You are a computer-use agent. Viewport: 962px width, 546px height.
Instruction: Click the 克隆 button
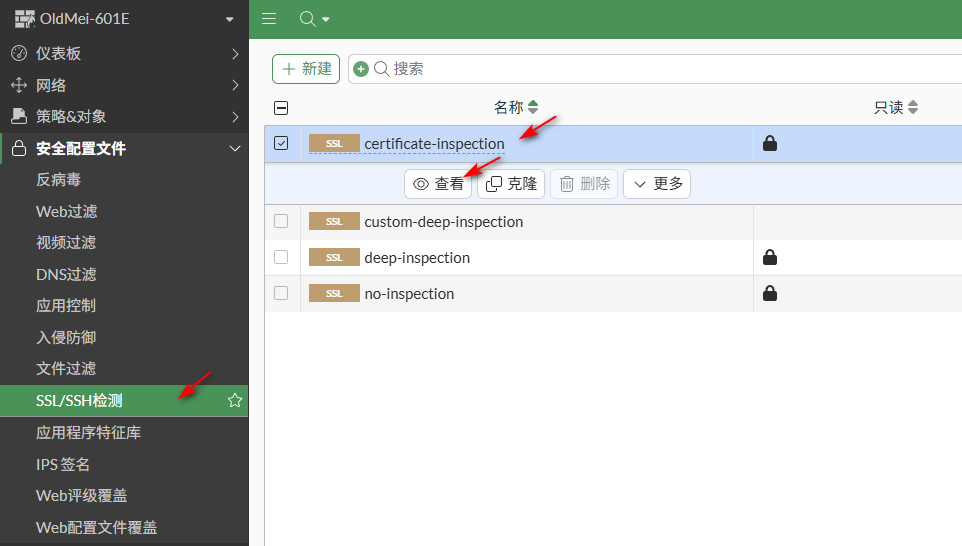coord(511,184)
